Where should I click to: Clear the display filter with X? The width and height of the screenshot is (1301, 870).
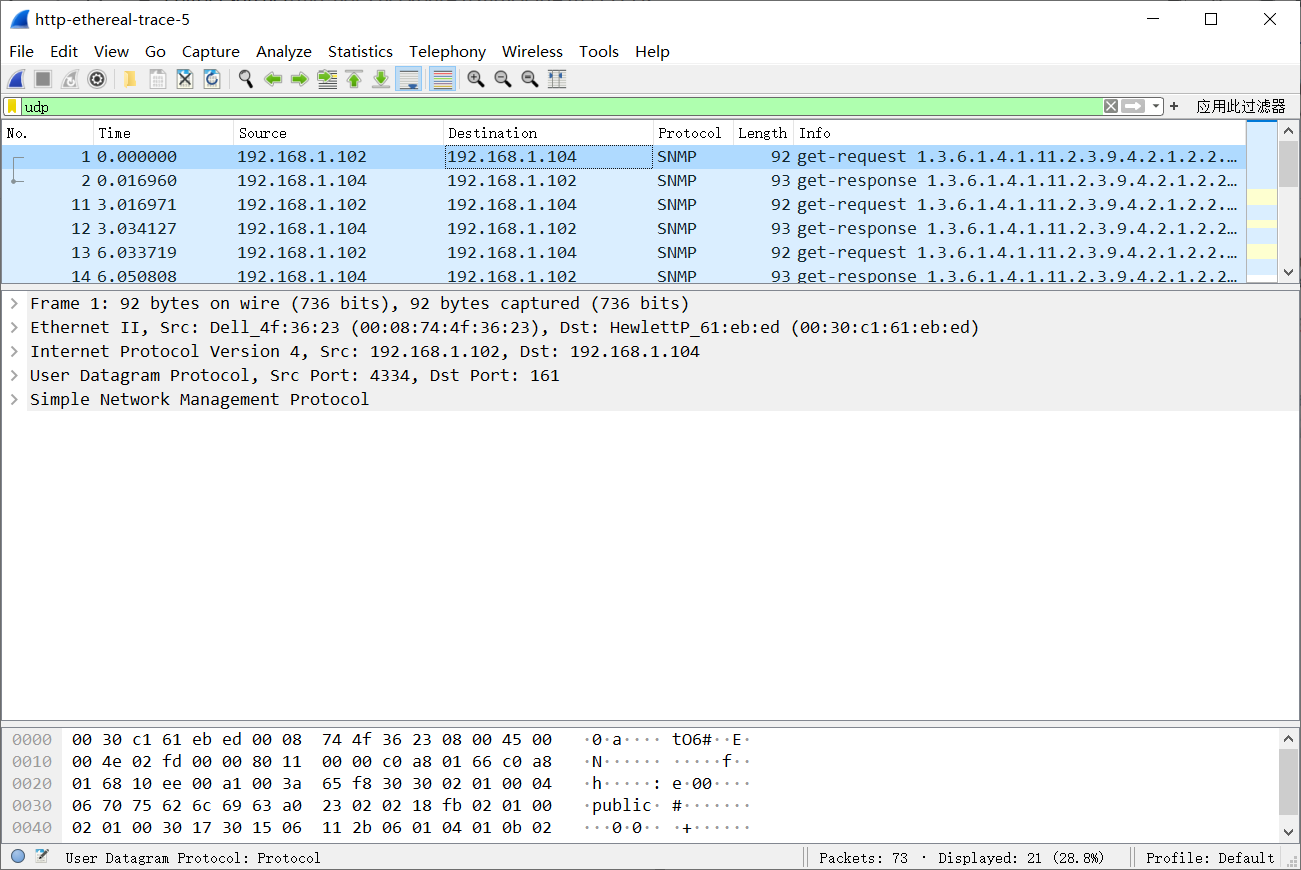coord(1111,106)
